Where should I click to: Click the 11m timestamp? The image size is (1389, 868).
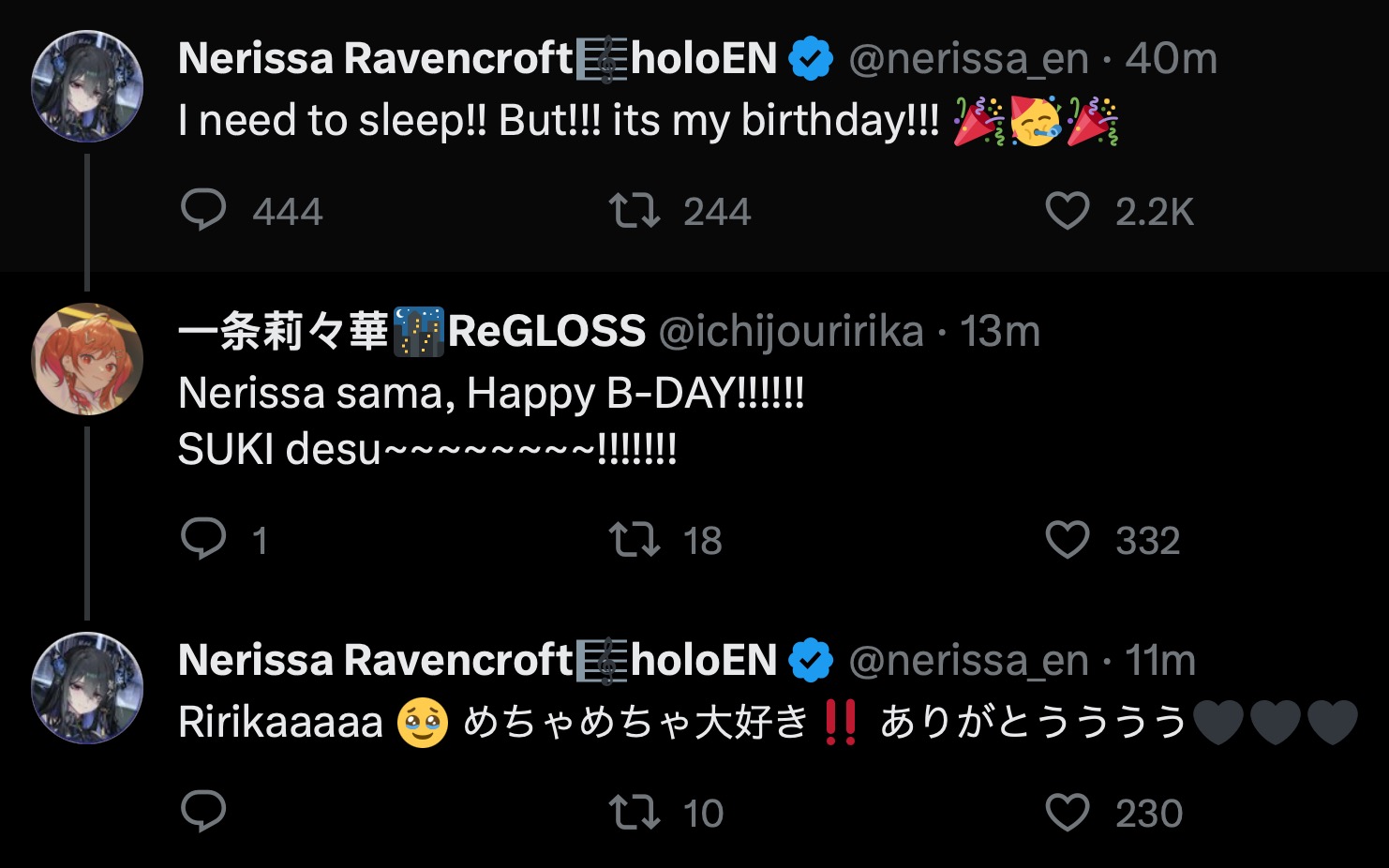tap(1160, 661)
